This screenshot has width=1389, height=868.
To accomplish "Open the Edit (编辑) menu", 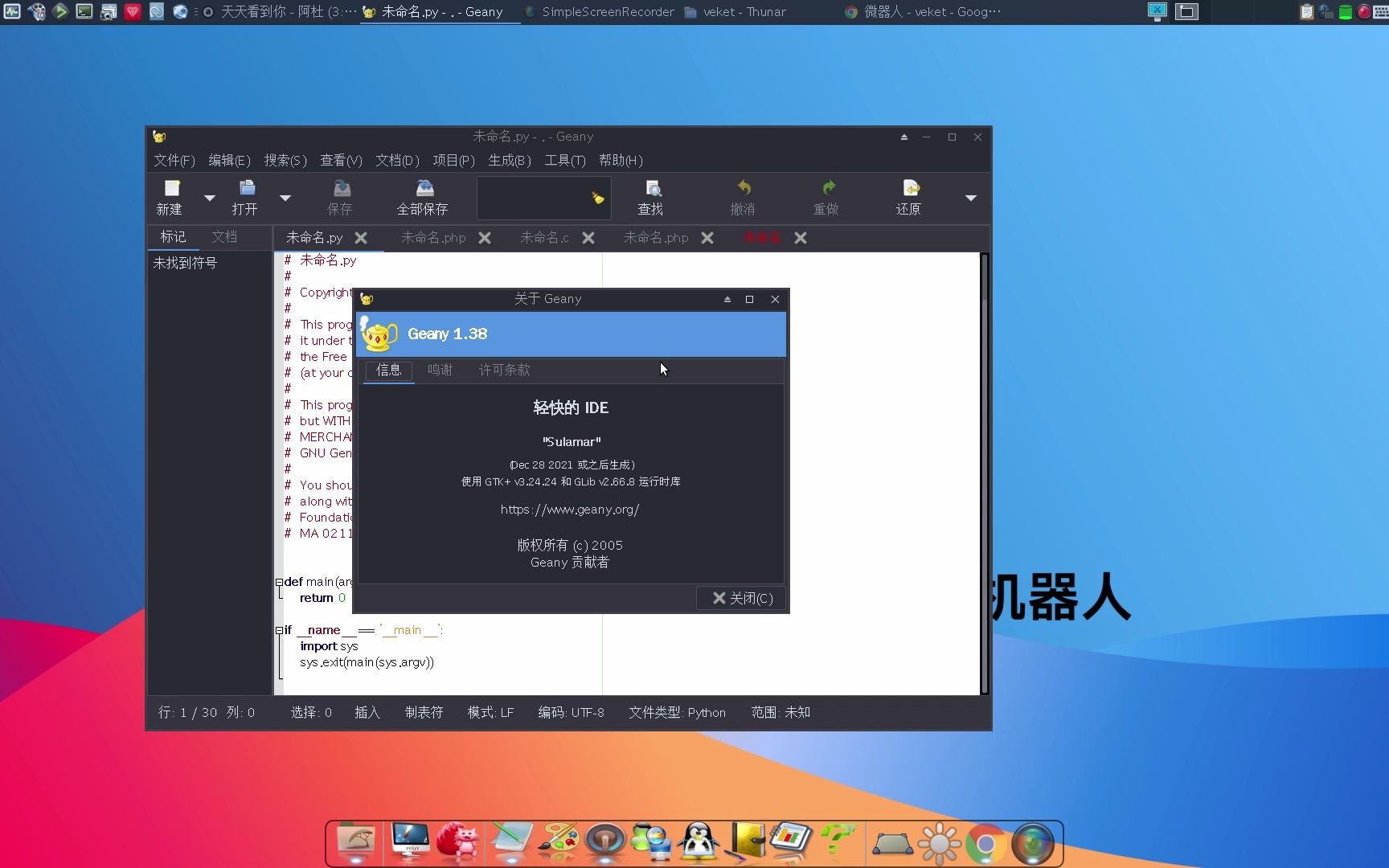I will tap(229, 160).
